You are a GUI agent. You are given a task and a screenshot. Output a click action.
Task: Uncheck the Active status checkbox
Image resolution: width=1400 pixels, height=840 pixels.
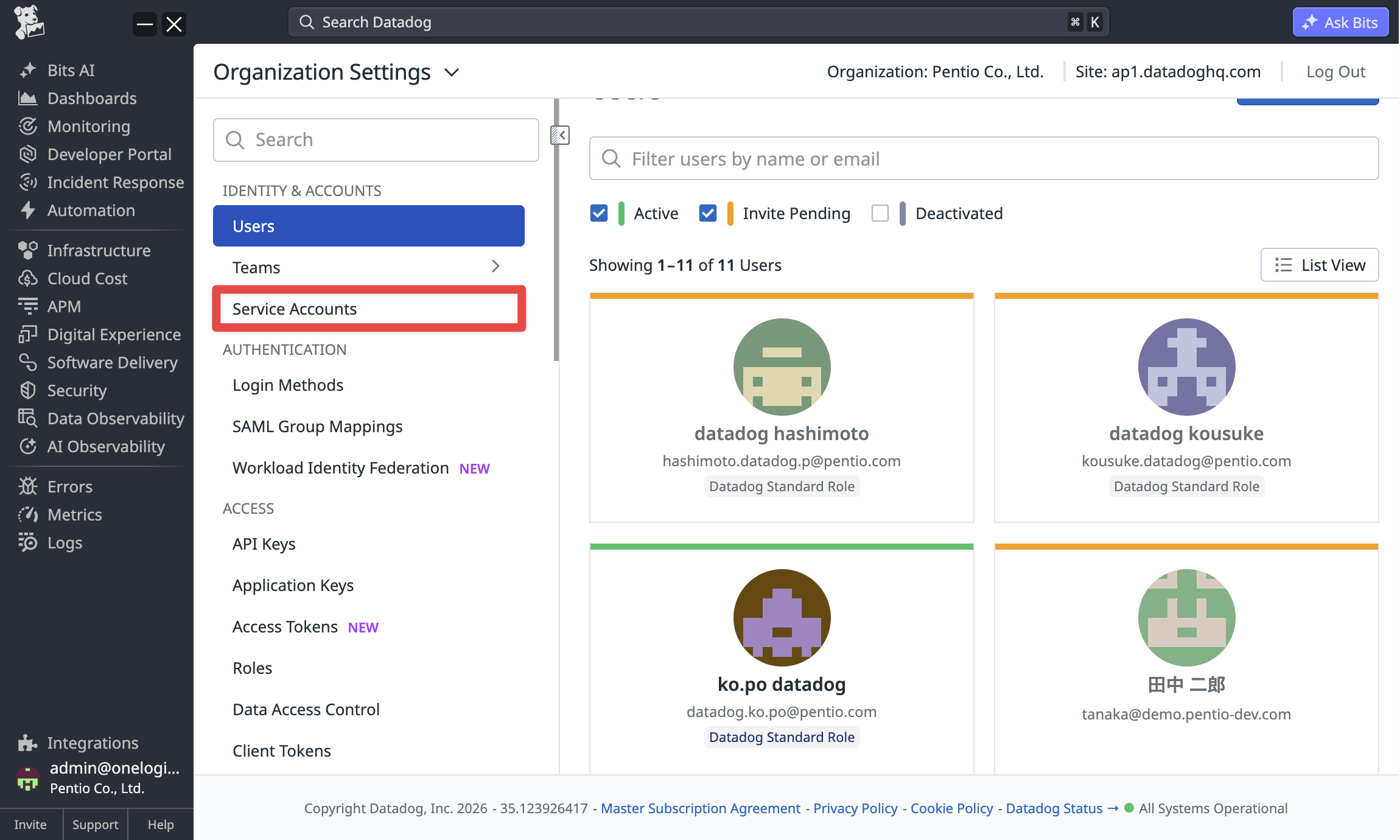tap(599, 213)
